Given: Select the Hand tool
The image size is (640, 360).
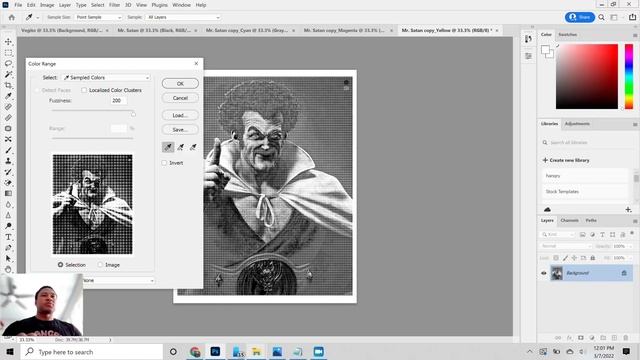Looking at the screenshot, I should (x=8, y=269).
